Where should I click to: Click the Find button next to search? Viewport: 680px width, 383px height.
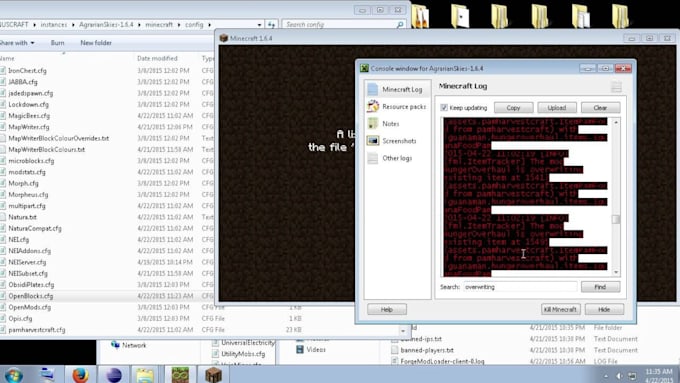[x=600, y=287]
